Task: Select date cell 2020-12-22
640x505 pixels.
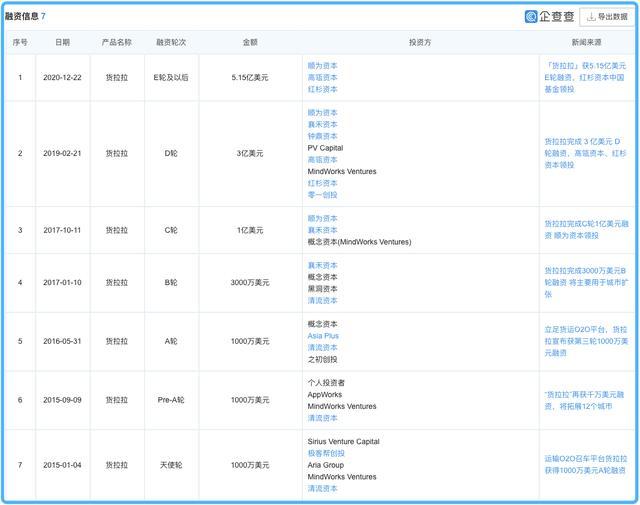Action: [62, 78]
